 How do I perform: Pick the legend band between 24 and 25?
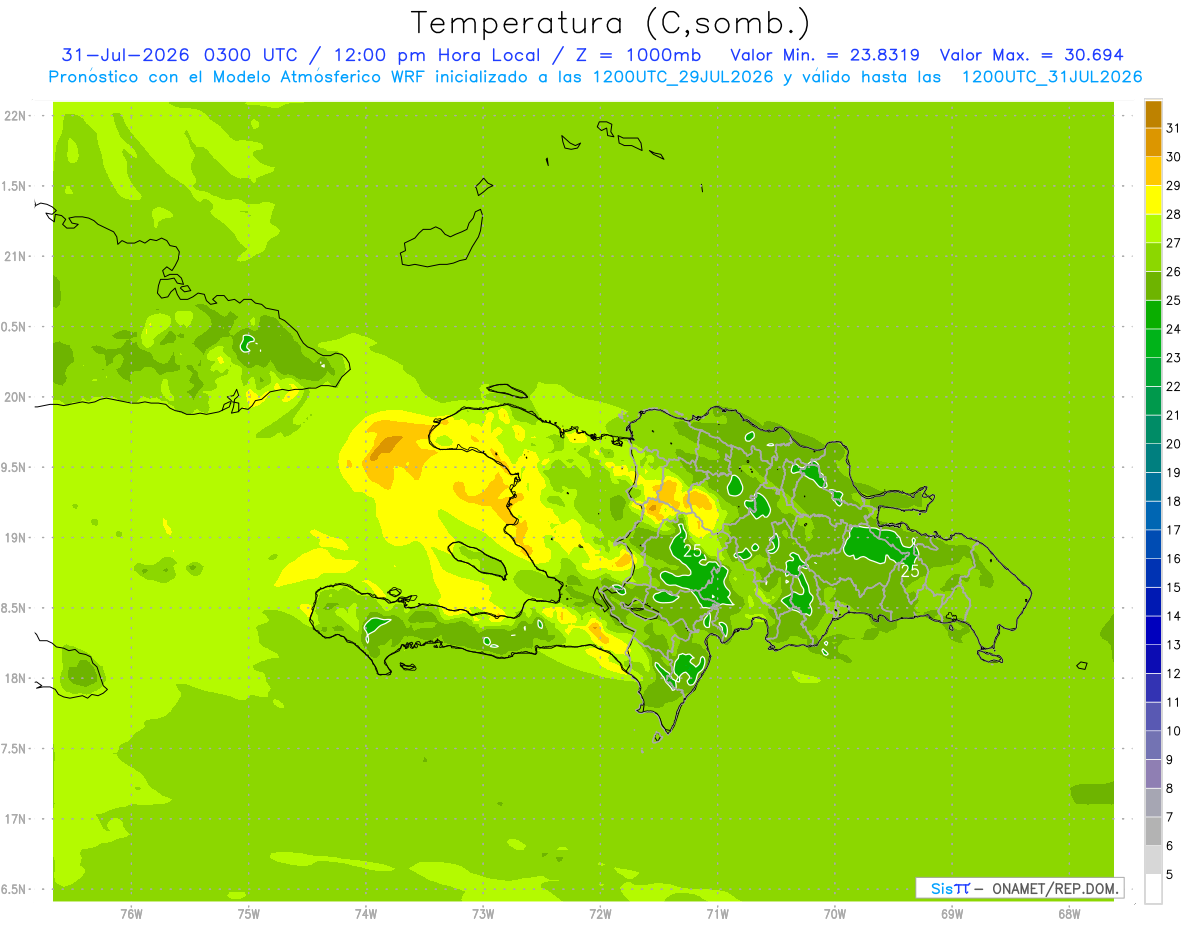pyautogui.click(x=1153, y=315)
